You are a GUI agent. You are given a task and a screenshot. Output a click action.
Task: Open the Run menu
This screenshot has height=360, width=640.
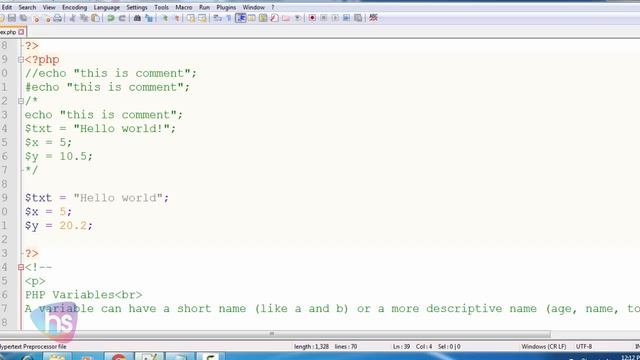pyautogui.click(x=204, y=7)
